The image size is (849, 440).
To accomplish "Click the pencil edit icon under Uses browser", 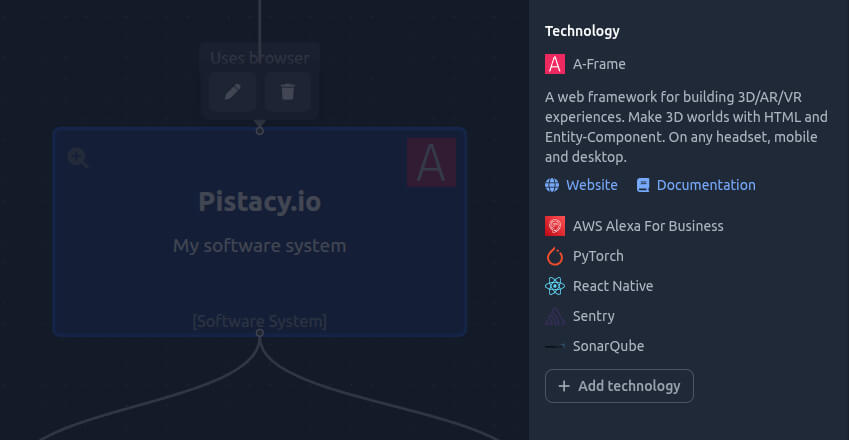I will tap(233, 91).
